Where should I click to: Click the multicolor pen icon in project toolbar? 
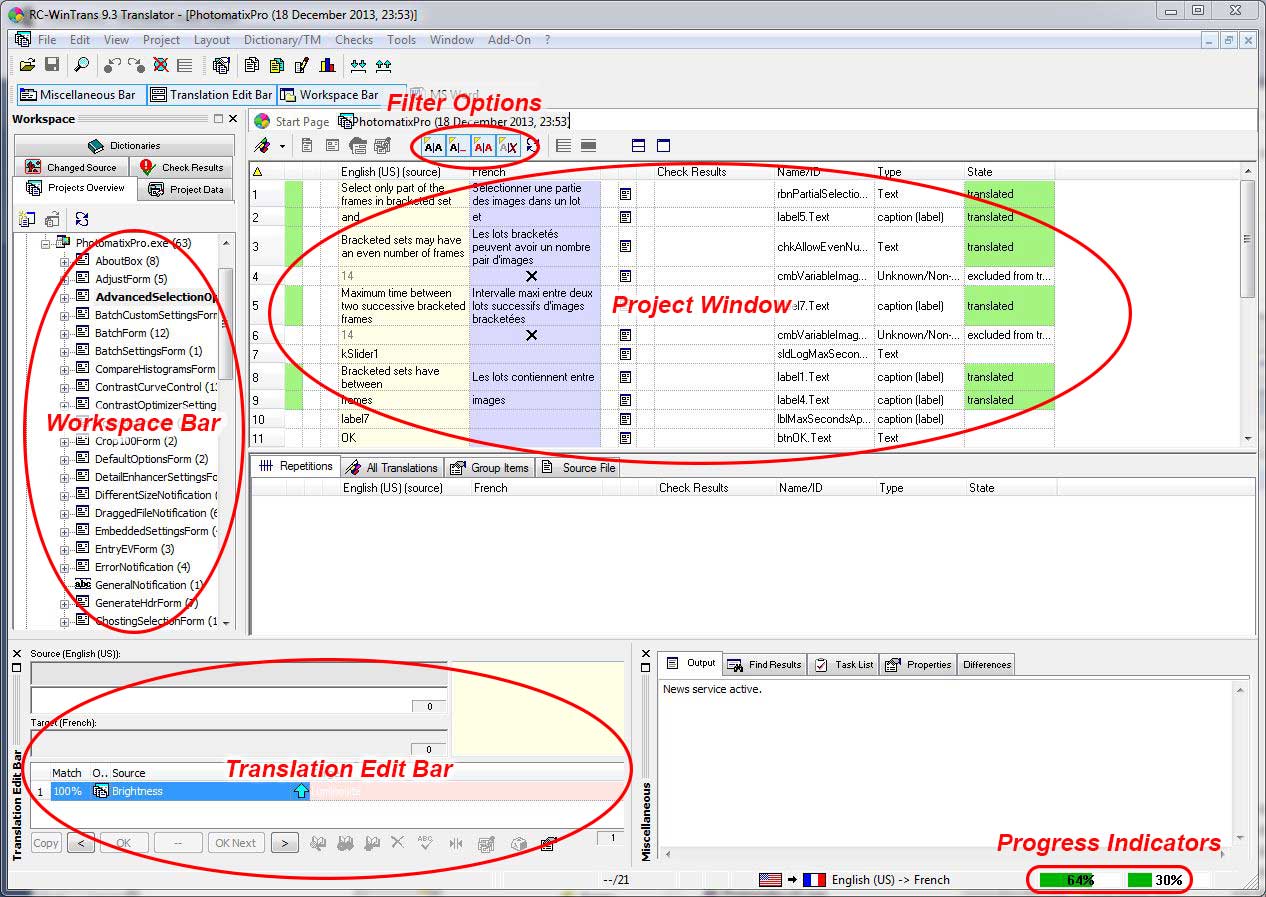[x=263, y=146]
